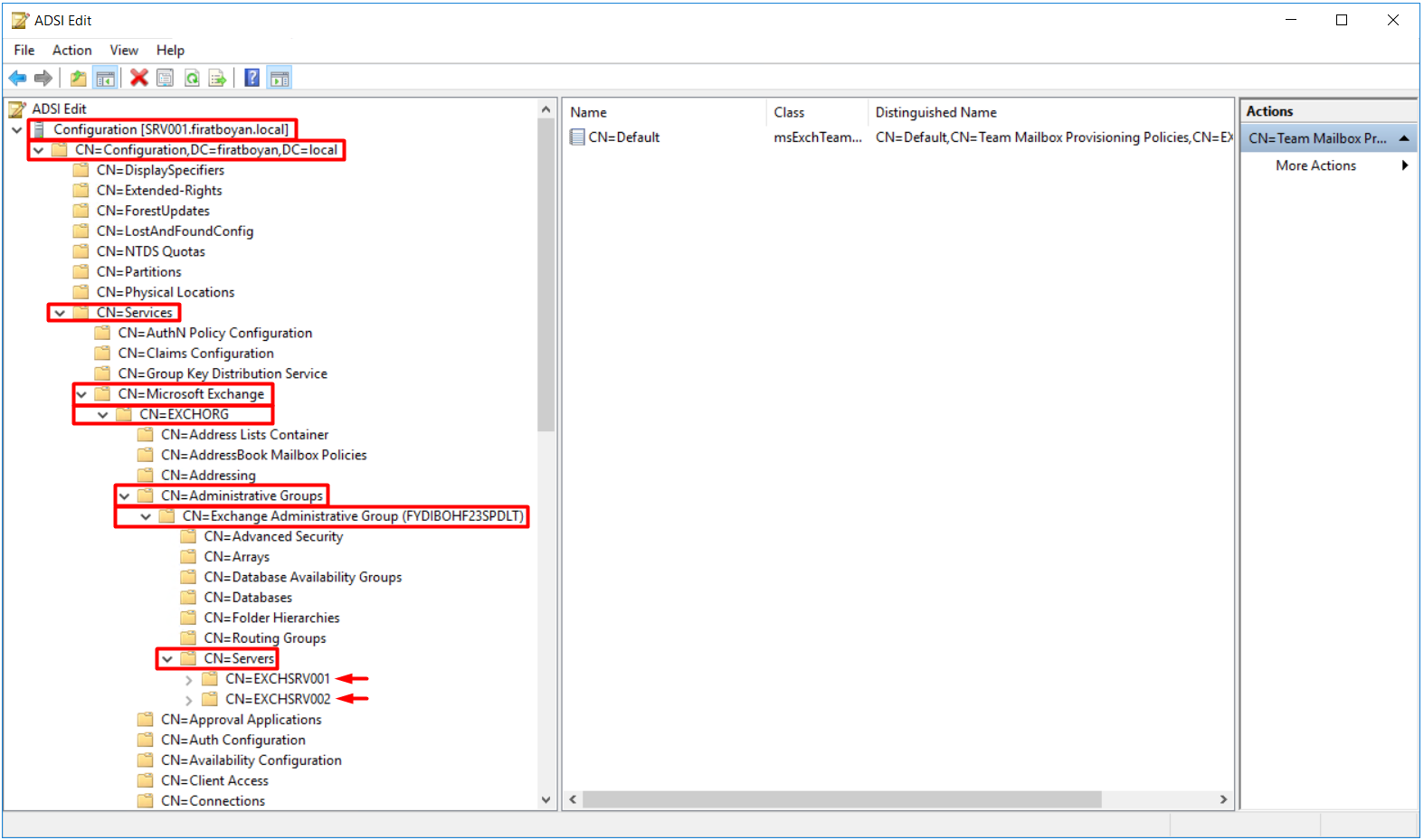Select CN=AddressBook Mailbox Policies tree item
1424x840 pixels.
264,455
